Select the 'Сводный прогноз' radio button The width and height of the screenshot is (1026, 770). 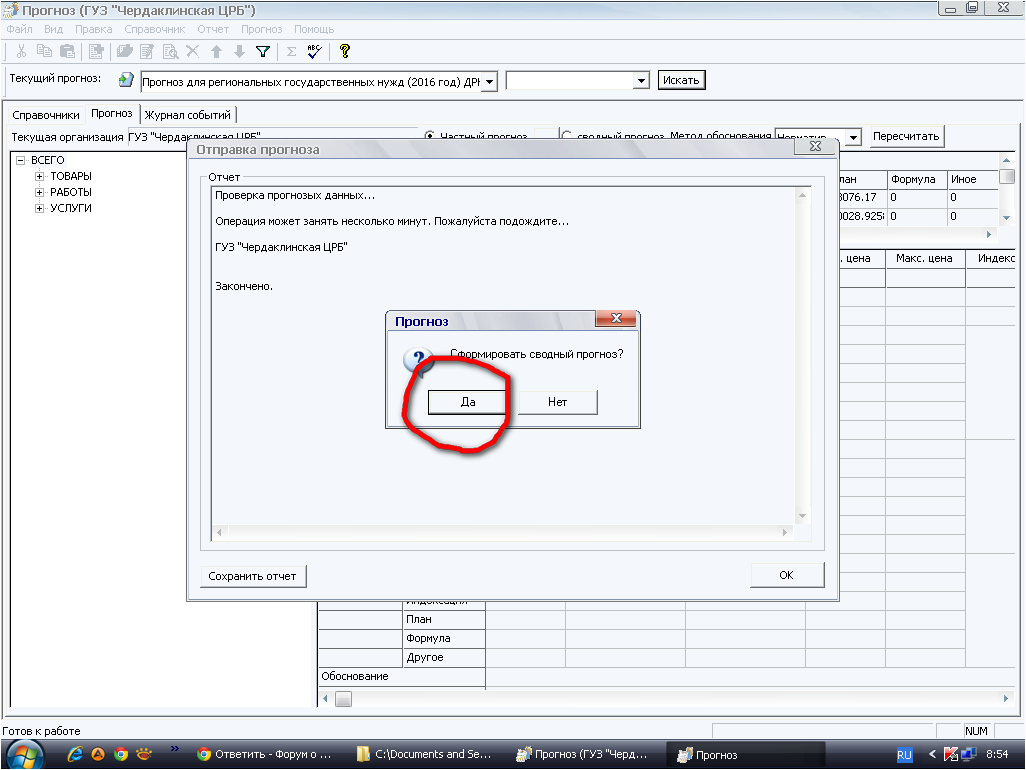click(566, 136)
